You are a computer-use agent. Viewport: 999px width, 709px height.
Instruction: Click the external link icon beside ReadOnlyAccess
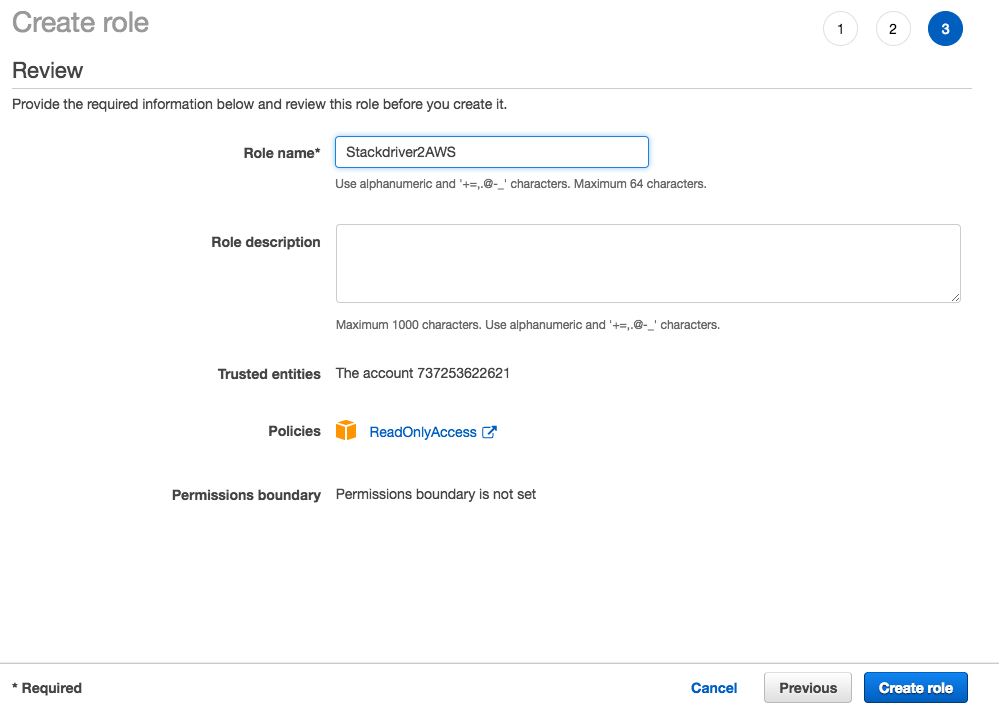tap(490, 432)
